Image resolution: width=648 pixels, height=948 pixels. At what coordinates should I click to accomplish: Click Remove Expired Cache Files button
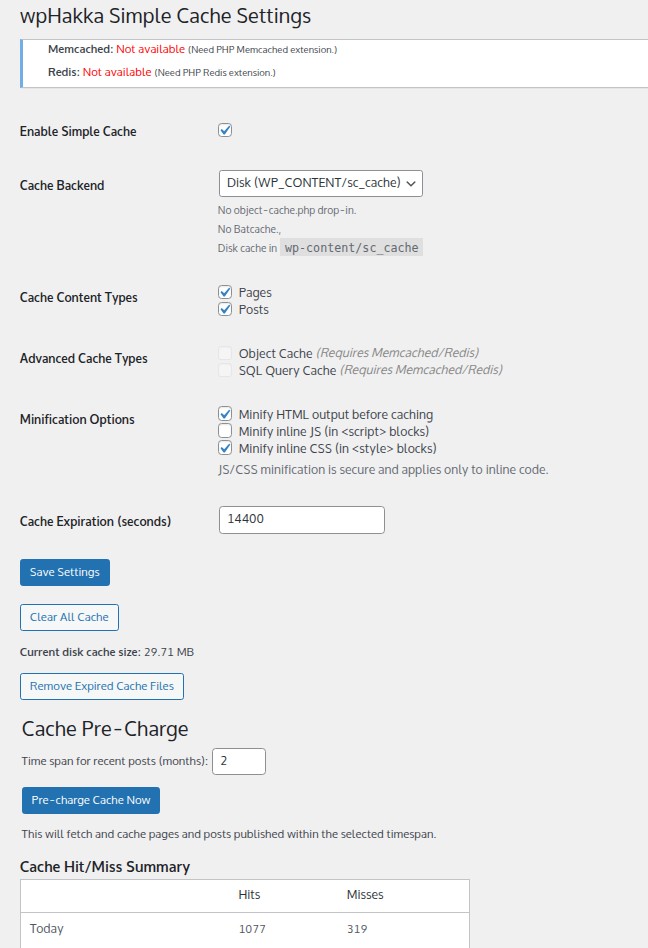pyautogui.click(x=102, y=686)
